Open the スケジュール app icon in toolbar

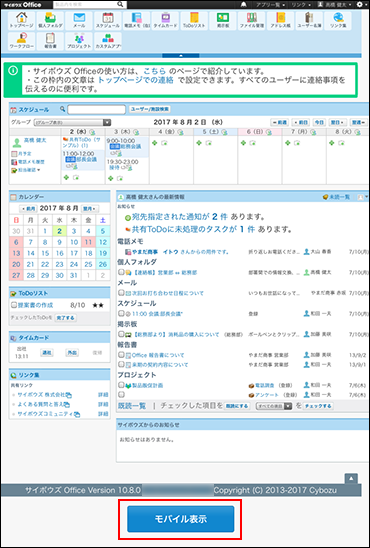point(108,21)
